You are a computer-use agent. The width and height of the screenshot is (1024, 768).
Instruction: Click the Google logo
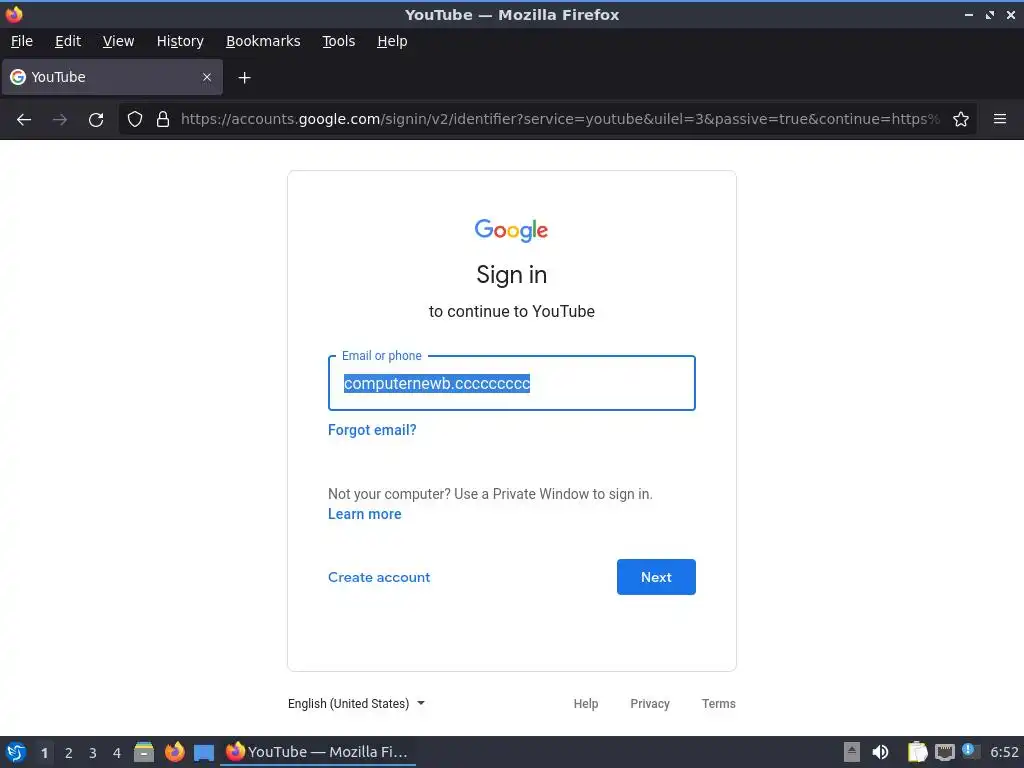click(511, 230)
